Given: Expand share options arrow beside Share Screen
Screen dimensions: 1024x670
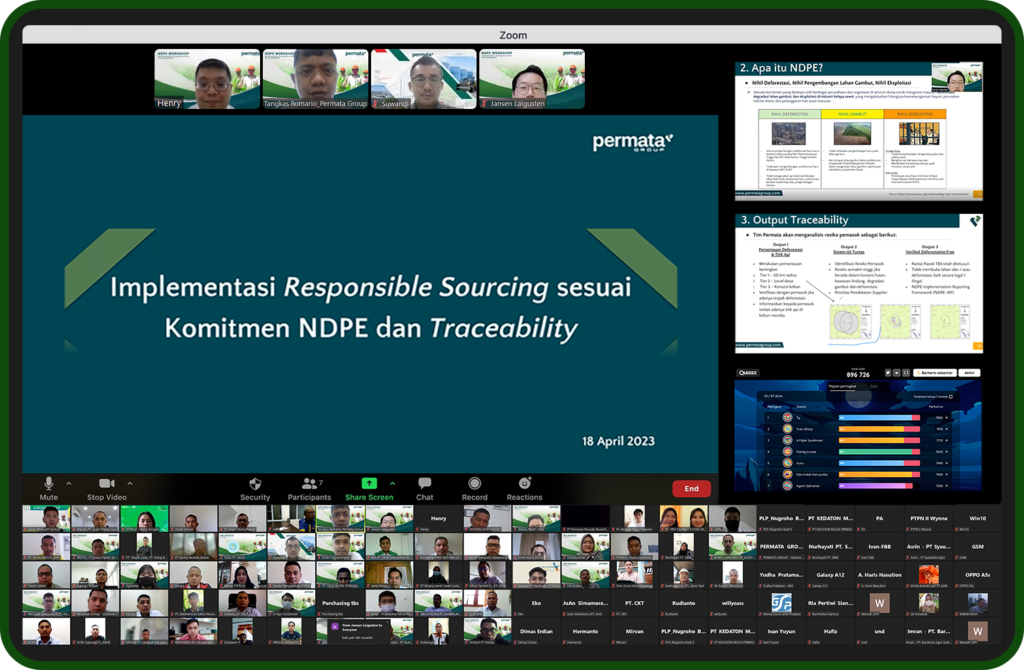Looking at the screenshot, I should pyautogui.click(x=392, y=483).
